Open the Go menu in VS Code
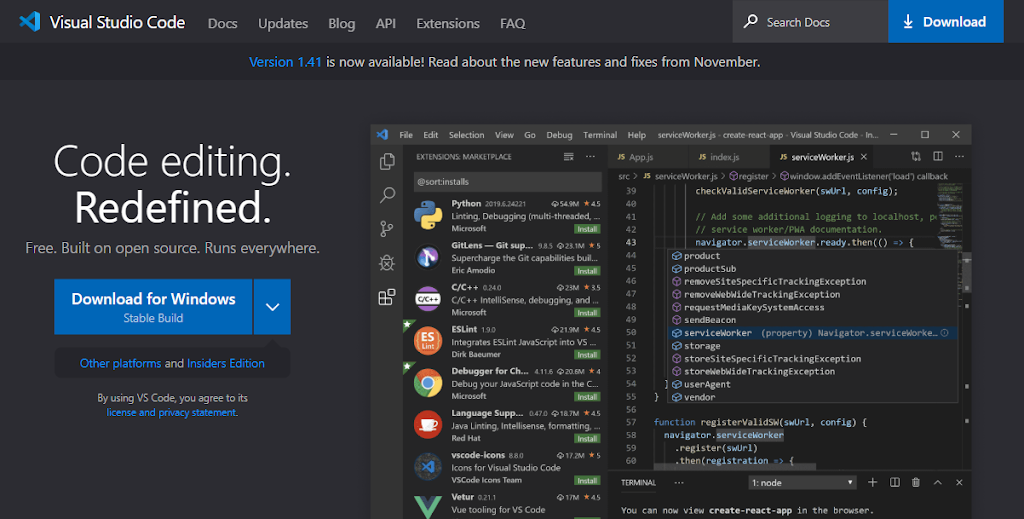 click(x=530, y=135)
